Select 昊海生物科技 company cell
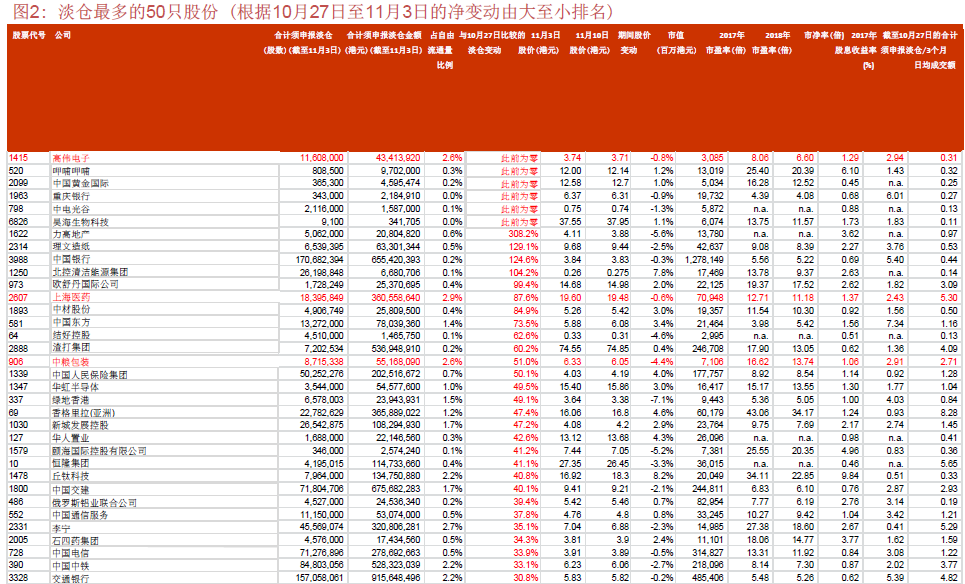Screen dimensions: 965x584 tap(81, 222)
